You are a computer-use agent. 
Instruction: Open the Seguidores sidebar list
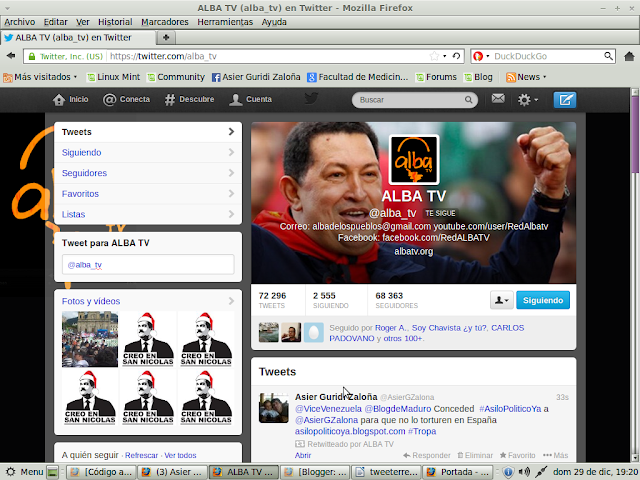tap(148, 173)
